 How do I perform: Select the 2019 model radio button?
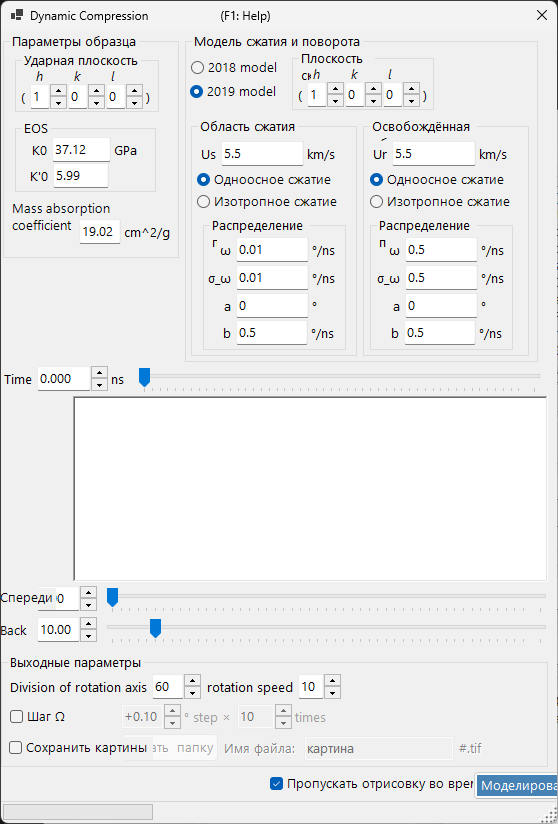point(197,91)
